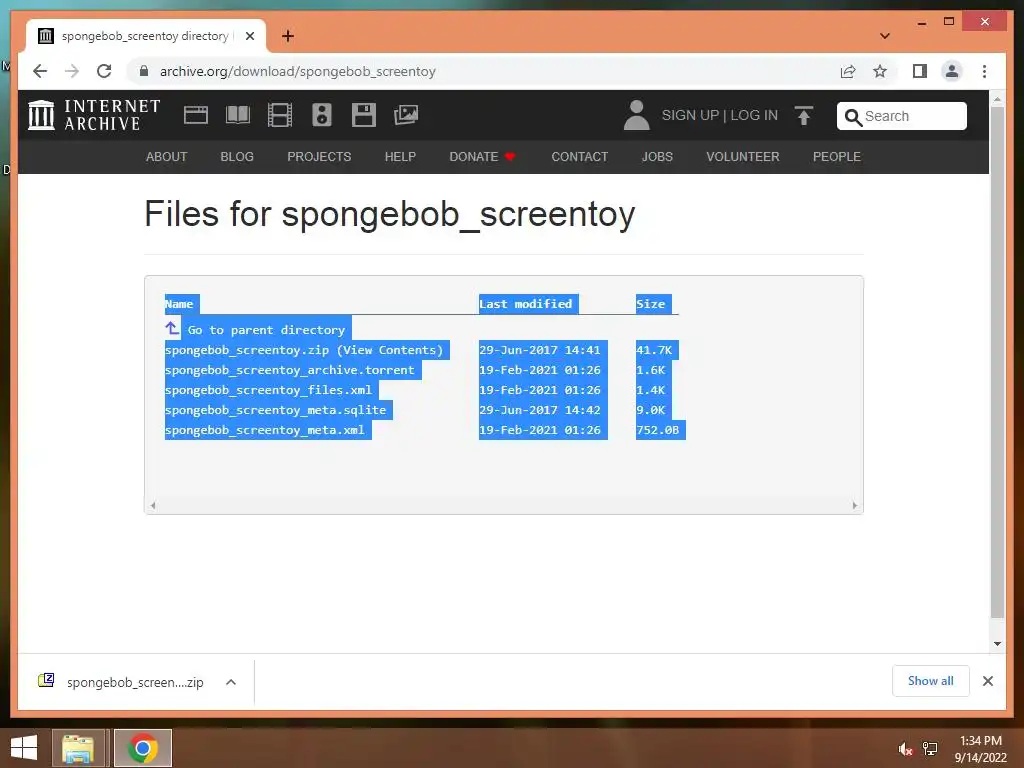Open the HELP menu item
The width and height of the screenshot is (1024, 768).
tap(400, 157)
